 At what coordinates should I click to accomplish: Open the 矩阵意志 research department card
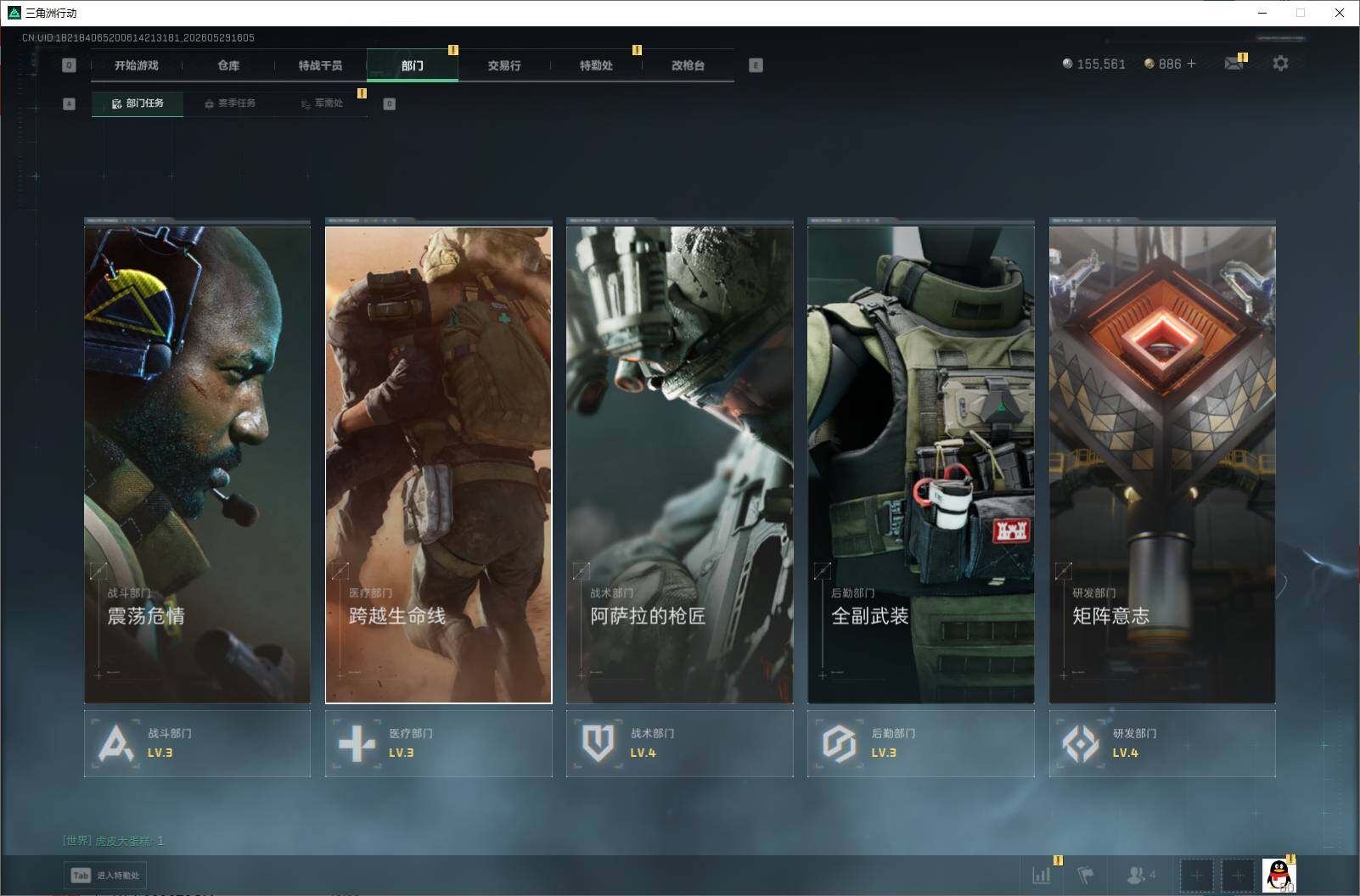[1162, 464]
